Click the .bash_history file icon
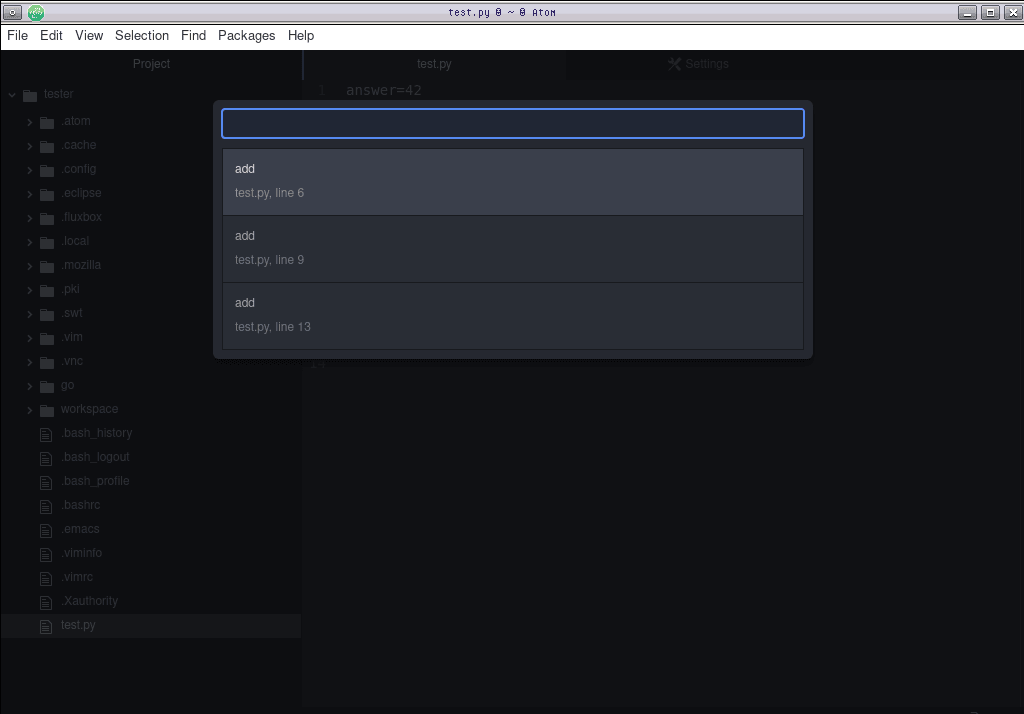 pos(46,434)
